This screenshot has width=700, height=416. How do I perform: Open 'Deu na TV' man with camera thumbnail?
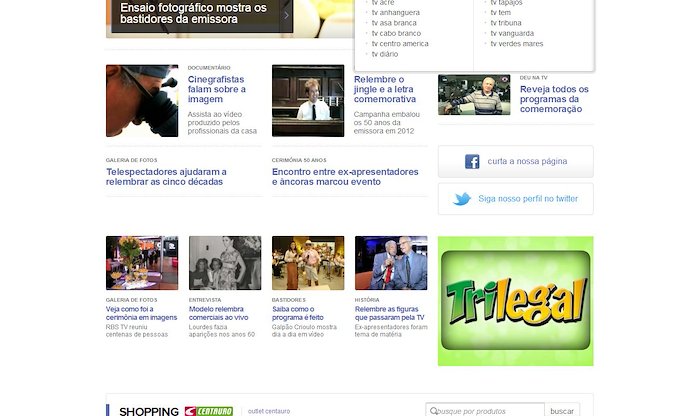(474, 95)
